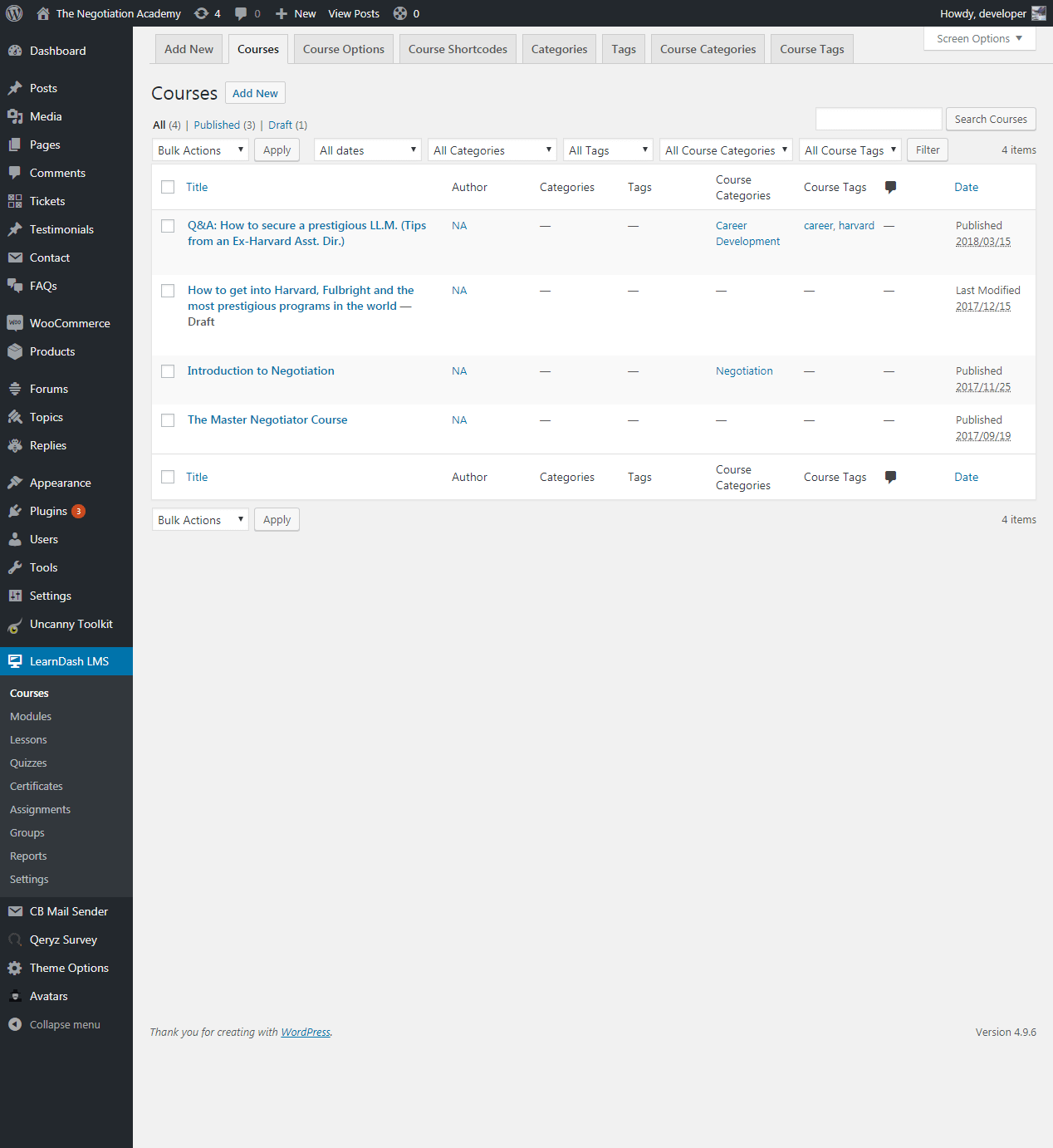
Task: Click the plus icon next to New
Action: click(x=282, y=13)
